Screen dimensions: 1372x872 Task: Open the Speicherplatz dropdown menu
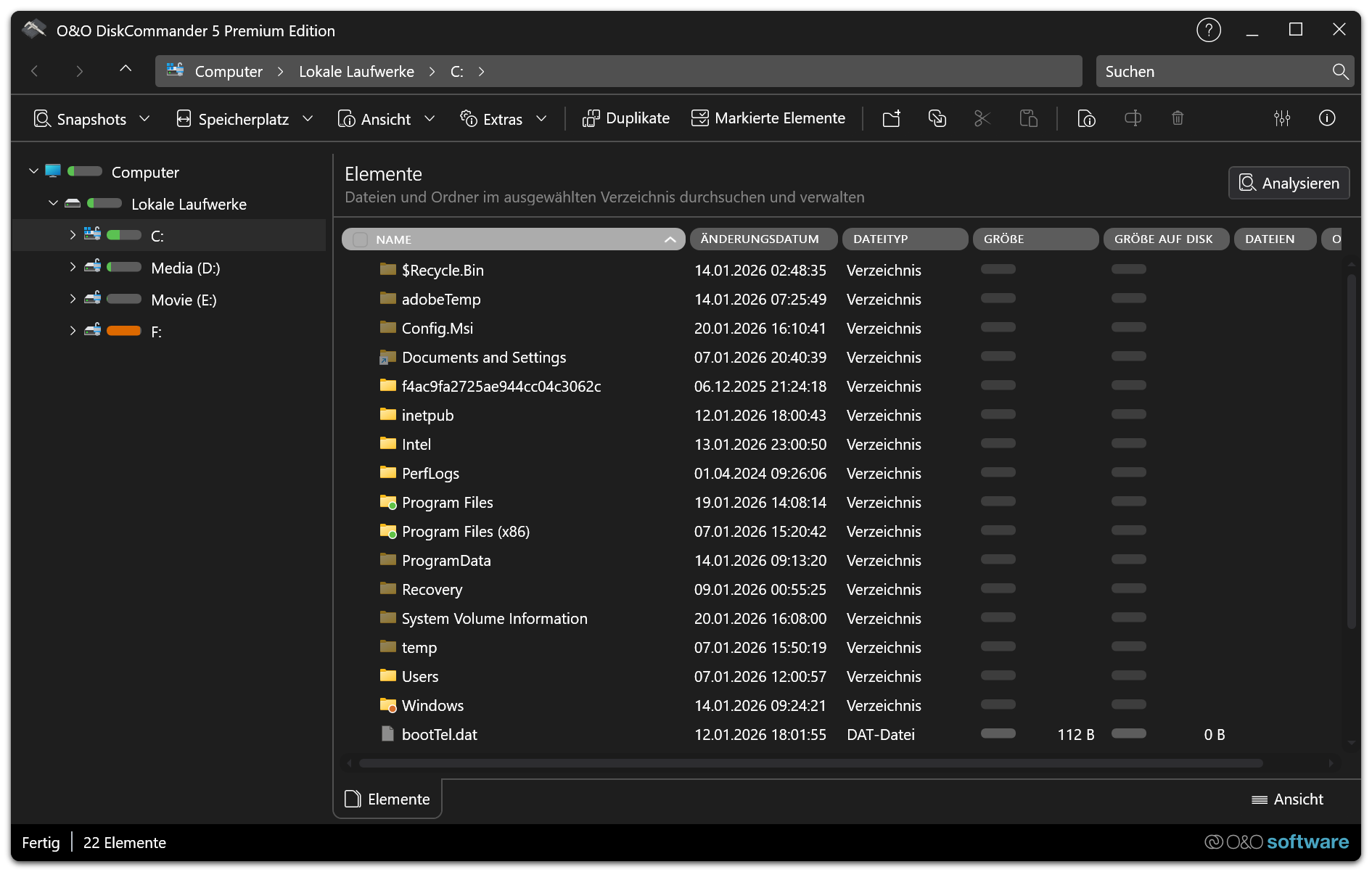245,119
